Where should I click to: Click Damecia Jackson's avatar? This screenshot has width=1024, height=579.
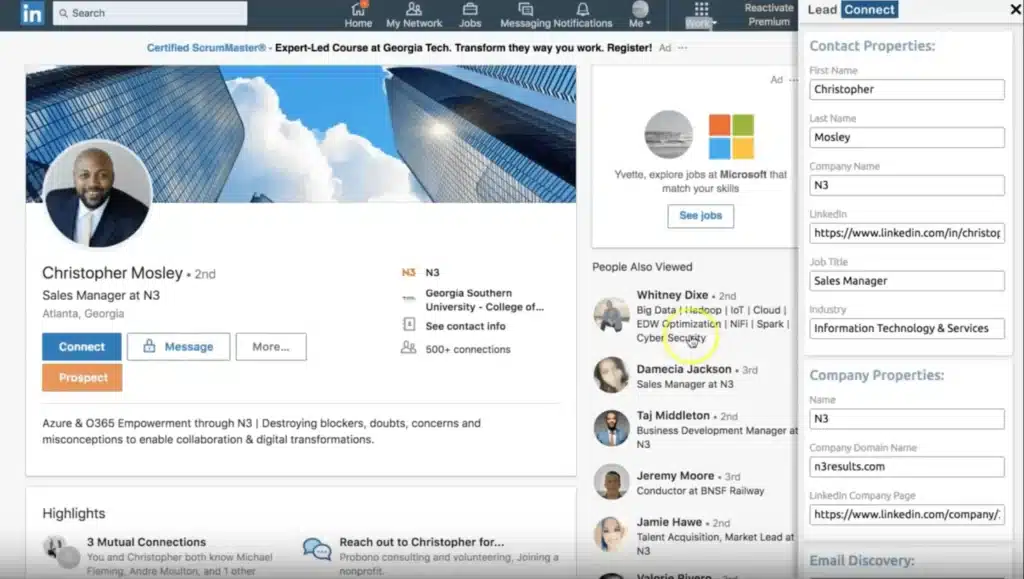point(611,375)
